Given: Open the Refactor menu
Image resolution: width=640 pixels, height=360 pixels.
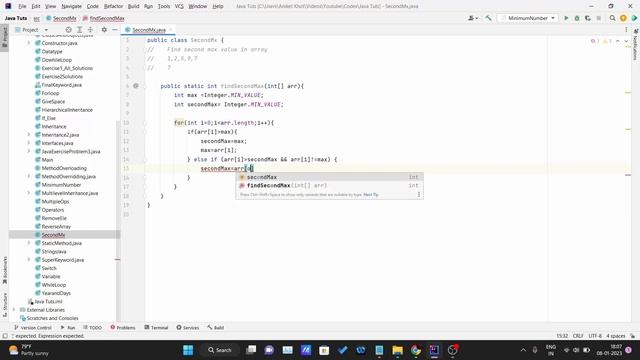Looking at the screenshot, I should [x=113, y=6].
